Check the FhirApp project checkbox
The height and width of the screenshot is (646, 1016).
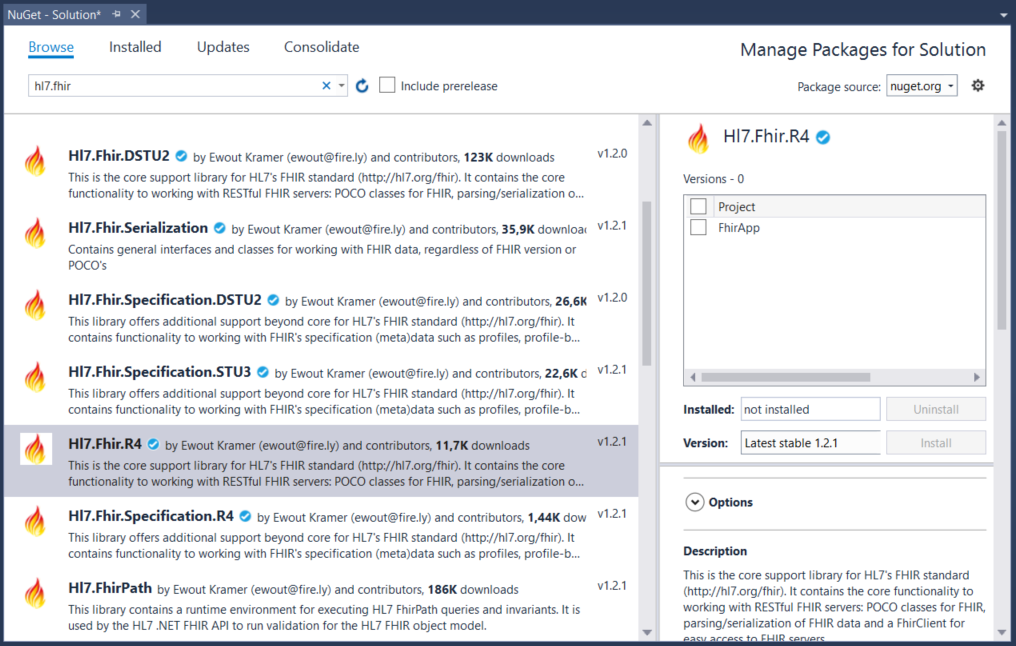(x=698, y=227)
